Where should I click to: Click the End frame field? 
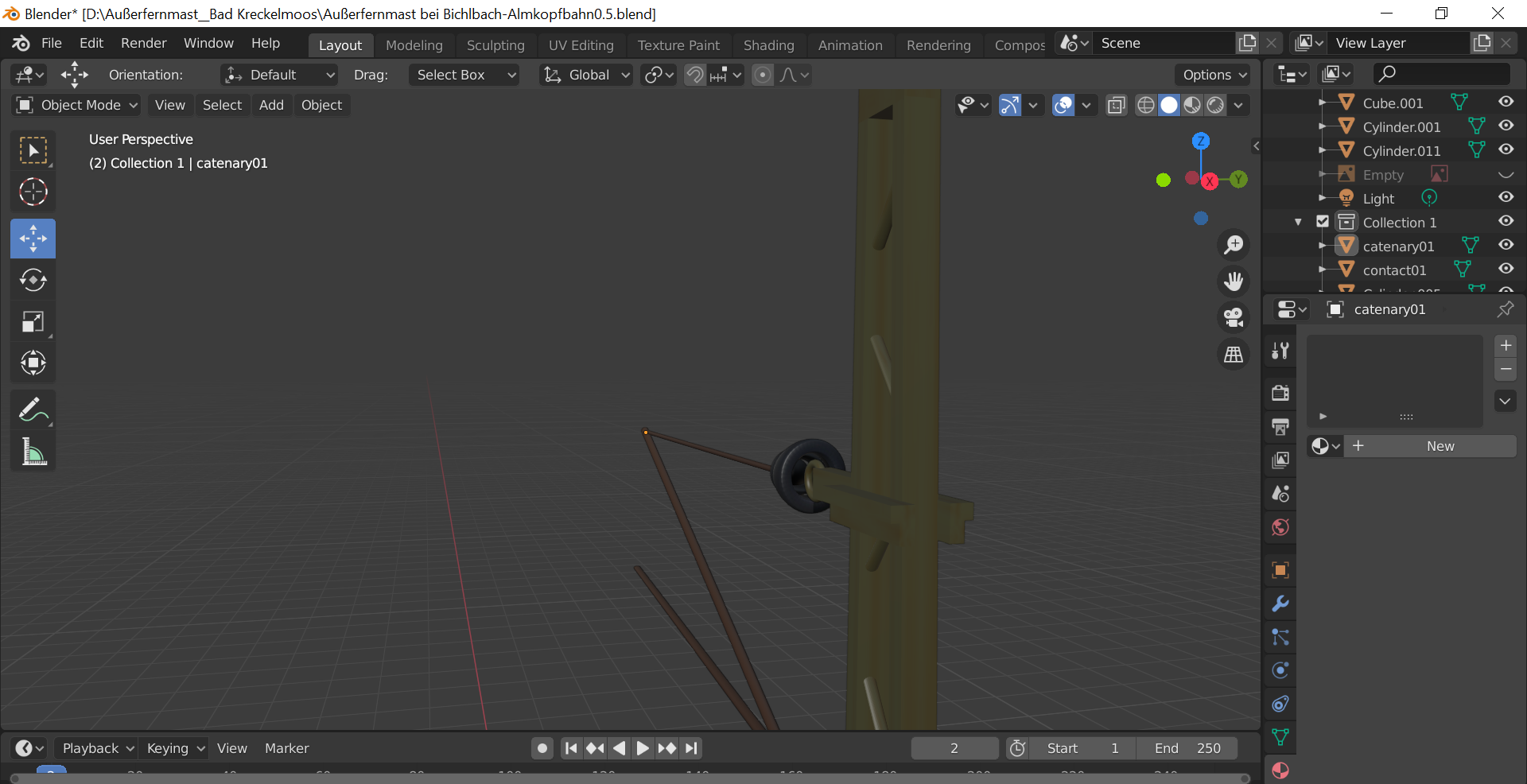(1187, 748)
